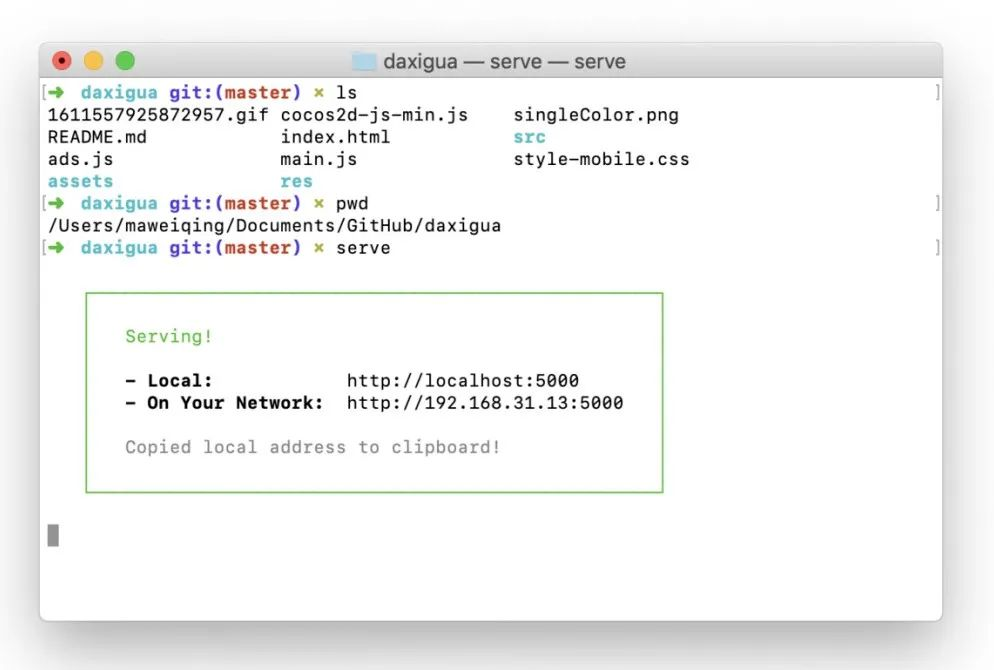994x670 pixels.
Task: Click the window title 'daxigua — serve — serve'
Action: [504, 61]
